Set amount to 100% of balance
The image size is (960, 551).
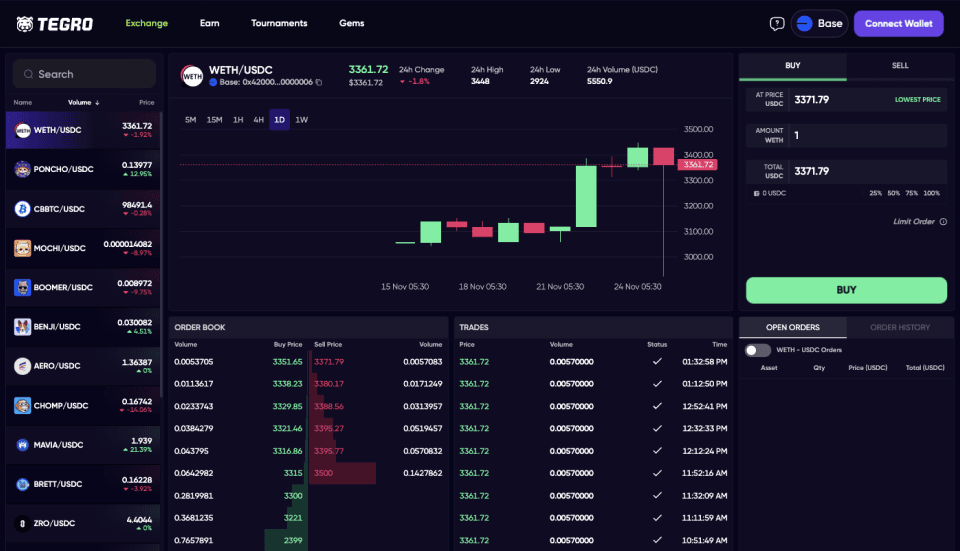(931, 193)
